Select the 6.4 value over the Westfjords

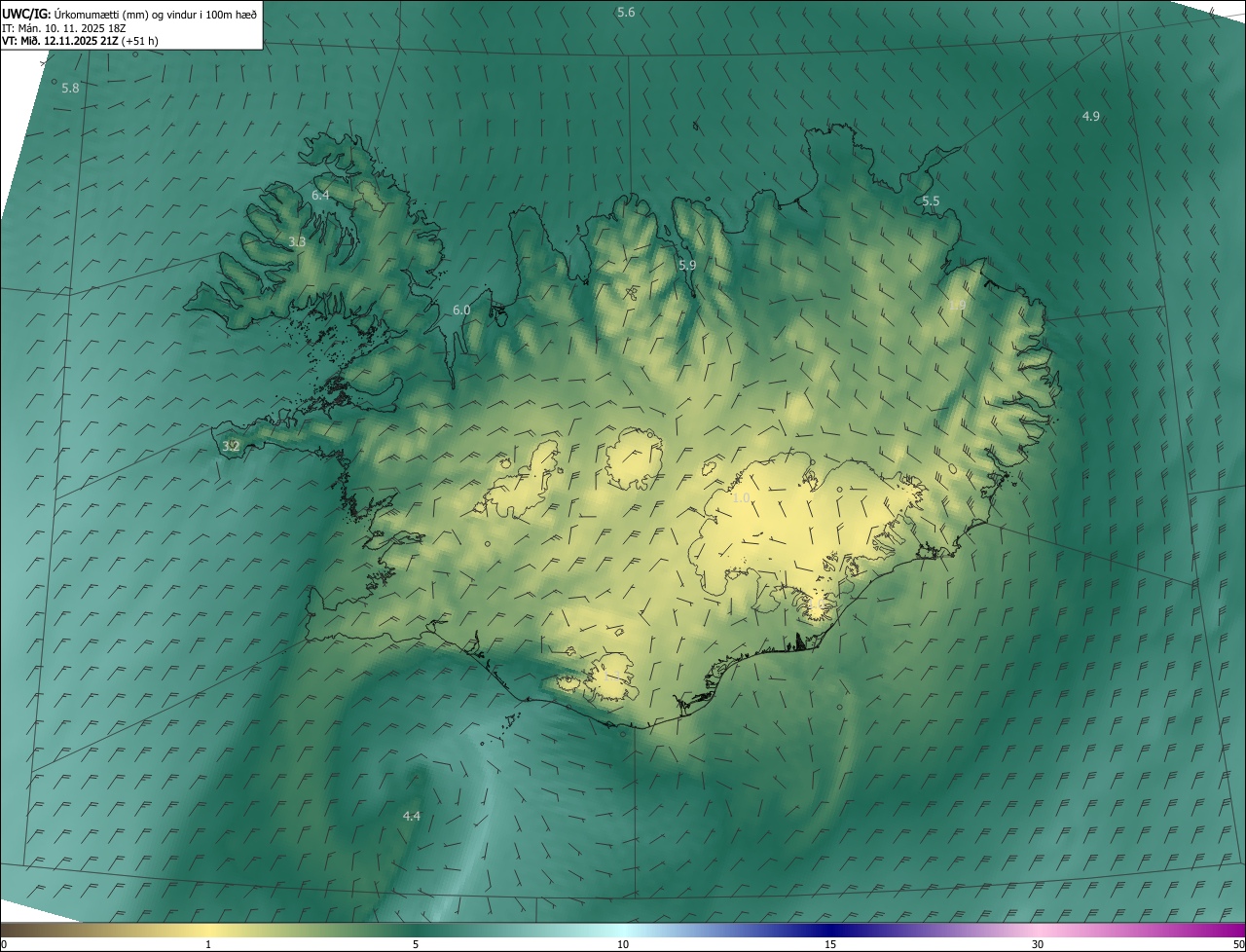(320, 195)
